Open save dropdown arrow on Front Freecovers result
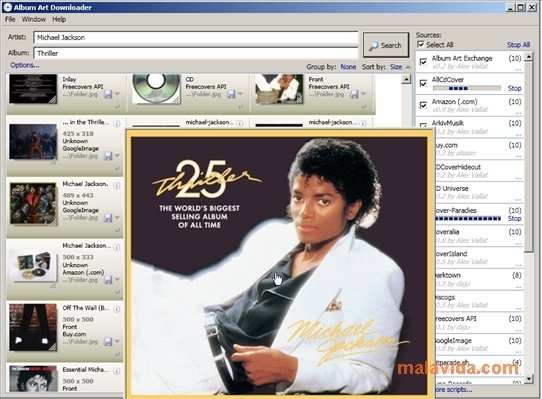This screenshot has height=399, width=542. tap(363, 94)
